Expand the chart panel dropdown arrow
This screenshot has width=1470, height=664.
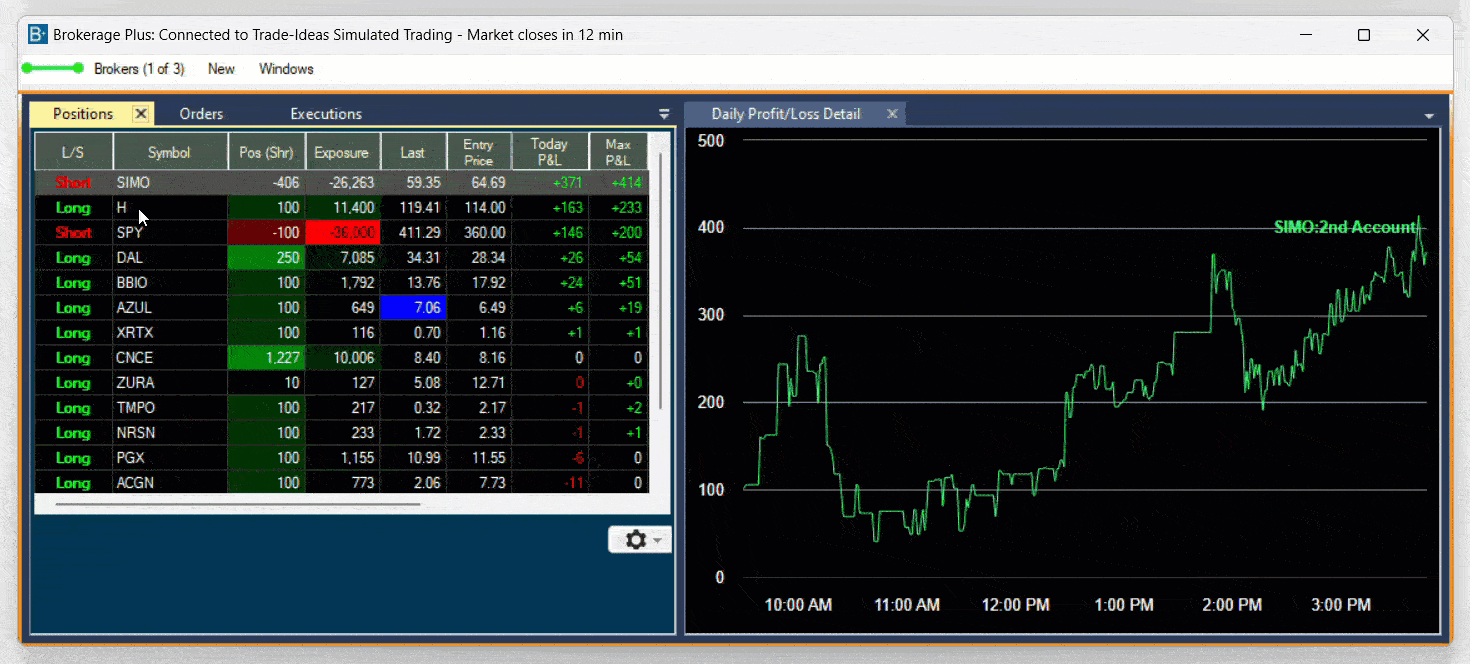pos(1429,116)
